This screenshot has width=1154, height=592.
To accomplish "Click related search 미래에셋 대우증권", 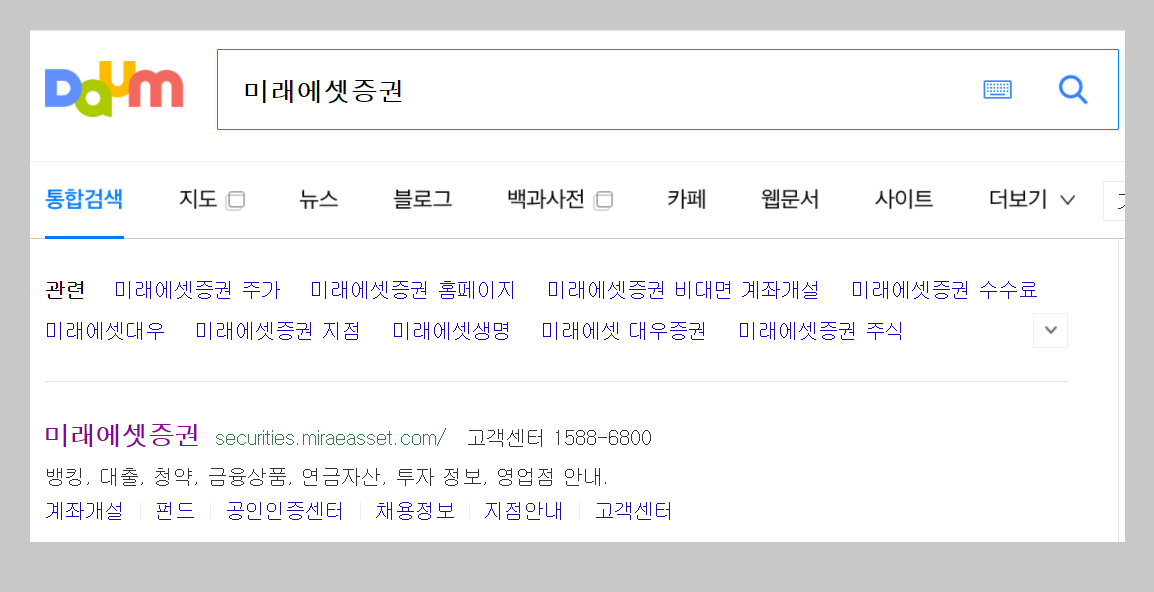I will [624, 331].
